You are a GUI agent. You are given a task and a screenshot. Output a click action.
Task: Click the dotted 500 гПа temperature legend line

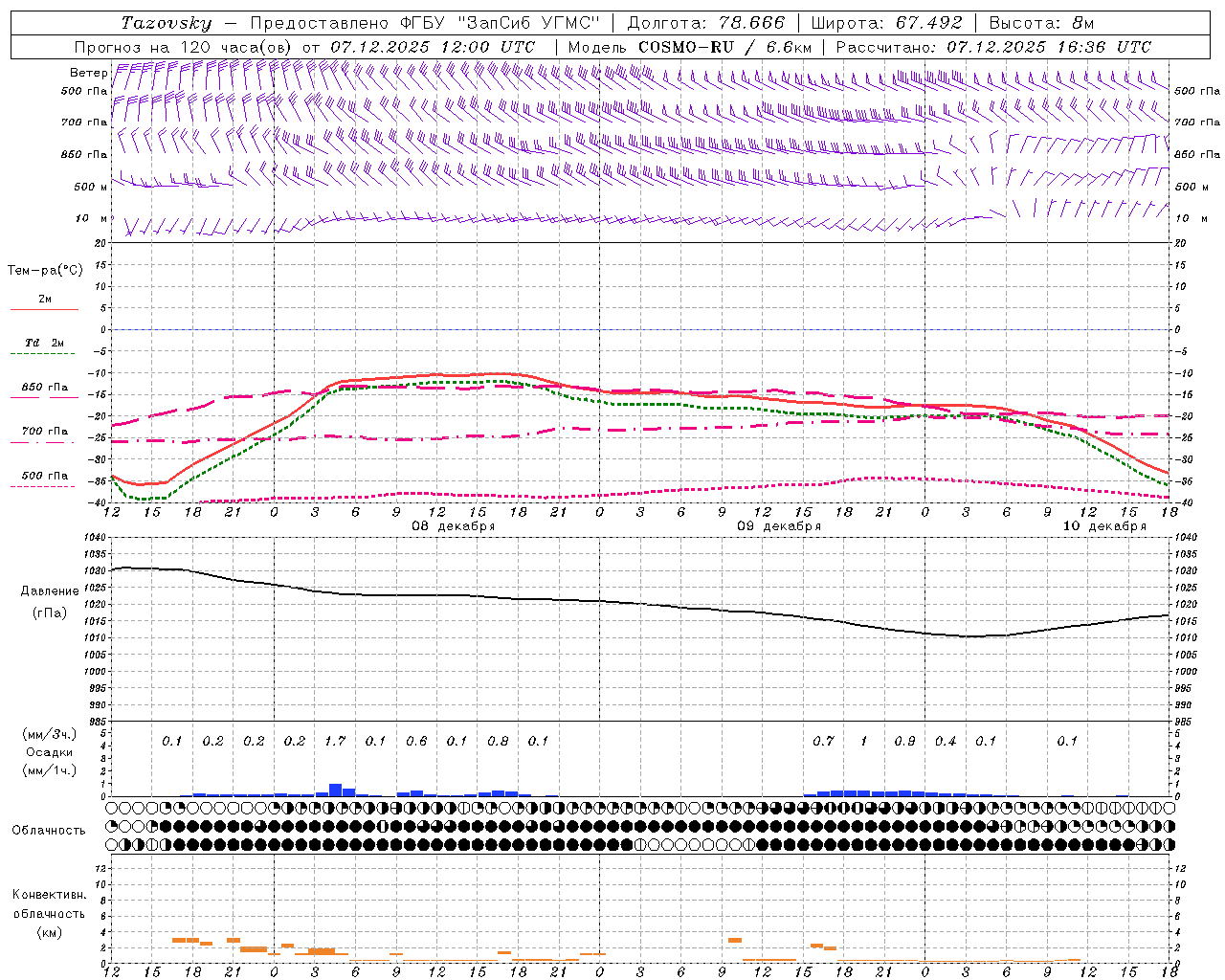(x=44, y=486)
